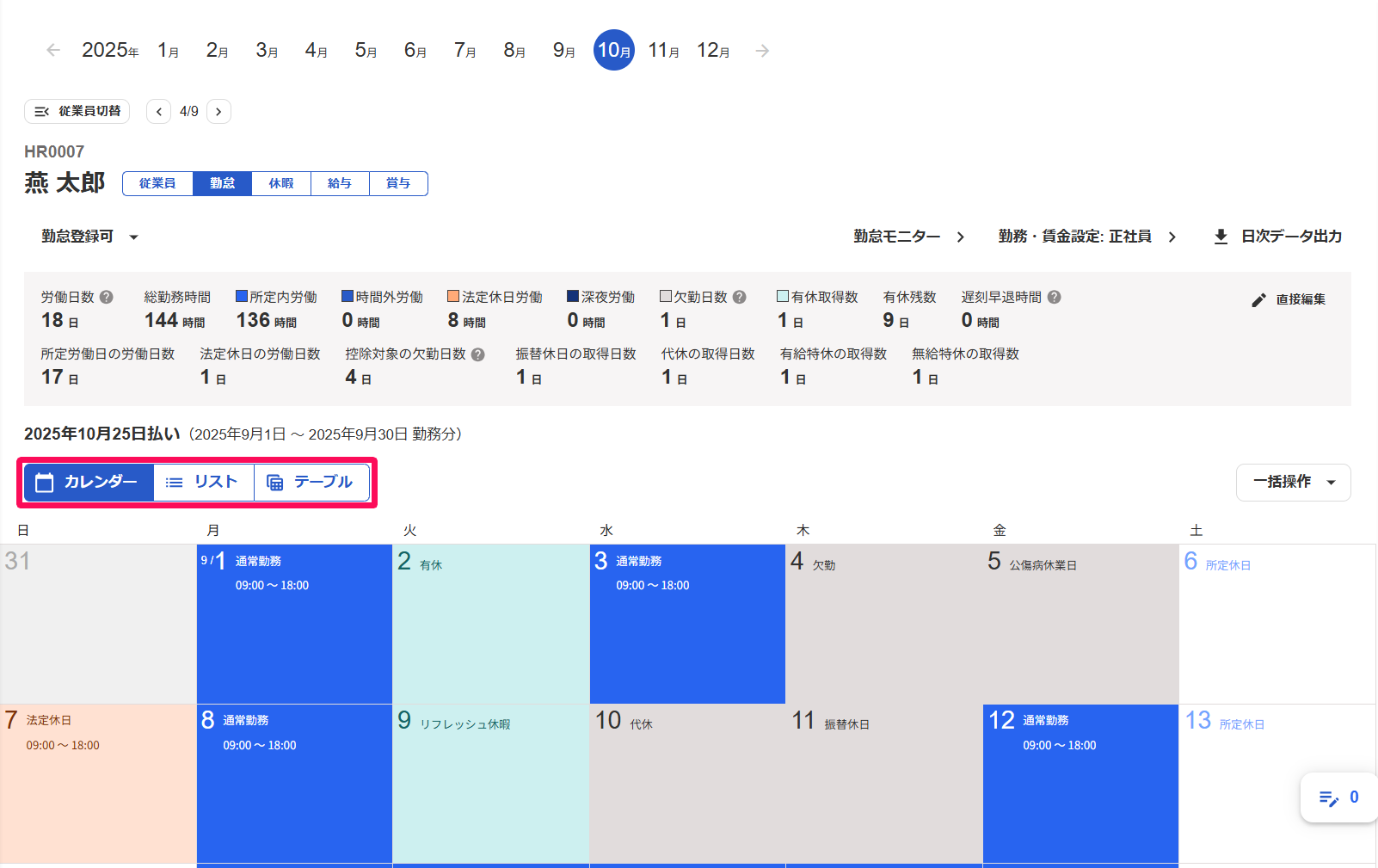Select the テーブル view tab
Viewport: 1378px width, 868px height.
311,483
